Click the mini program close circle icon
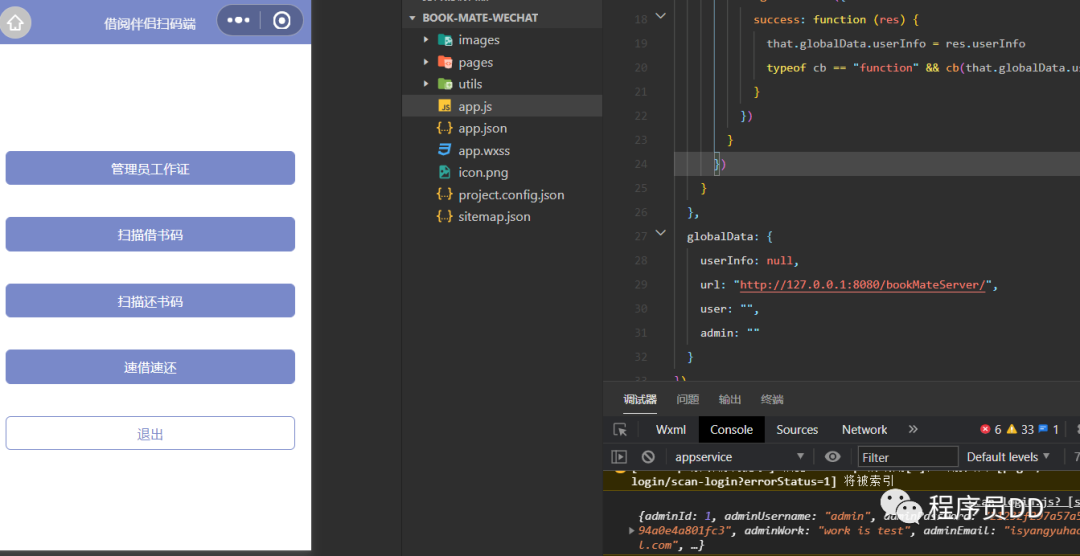The width and height of the screenshot is (1080, 556). click(x=282, y=21)
